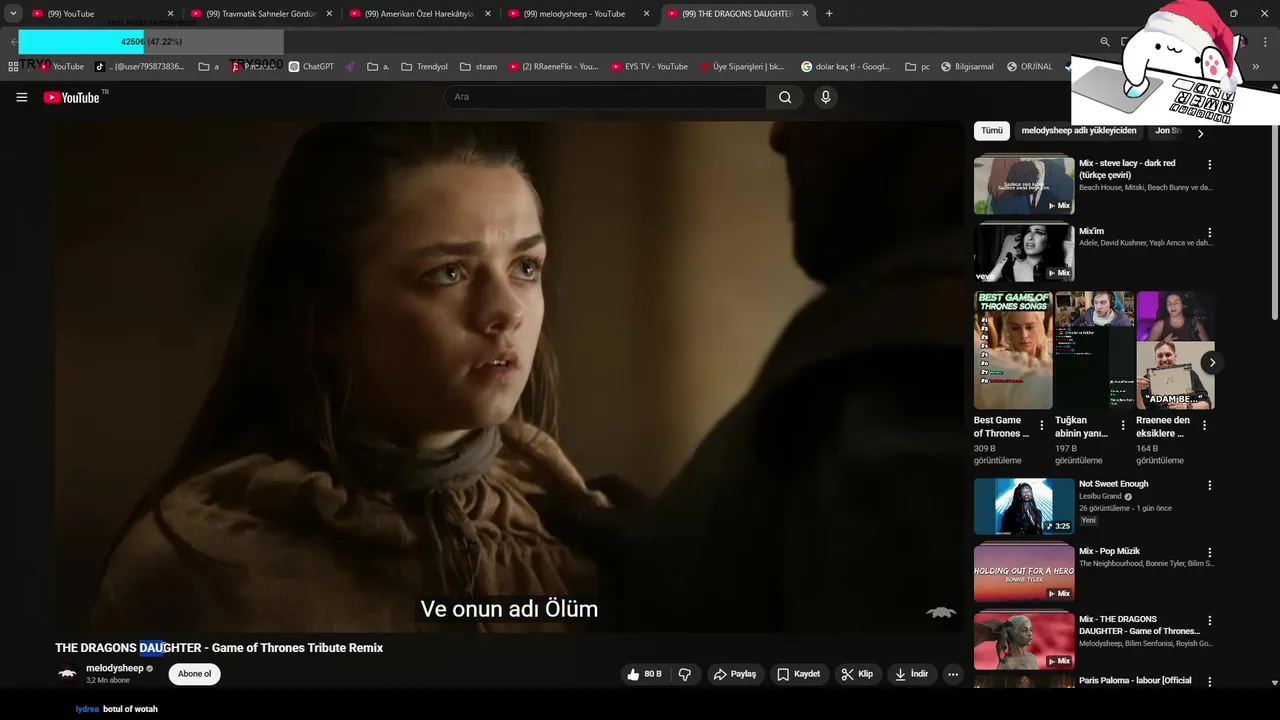Open options for 'Mix - steve lacy - dark red'

(x=1209, y=164)
